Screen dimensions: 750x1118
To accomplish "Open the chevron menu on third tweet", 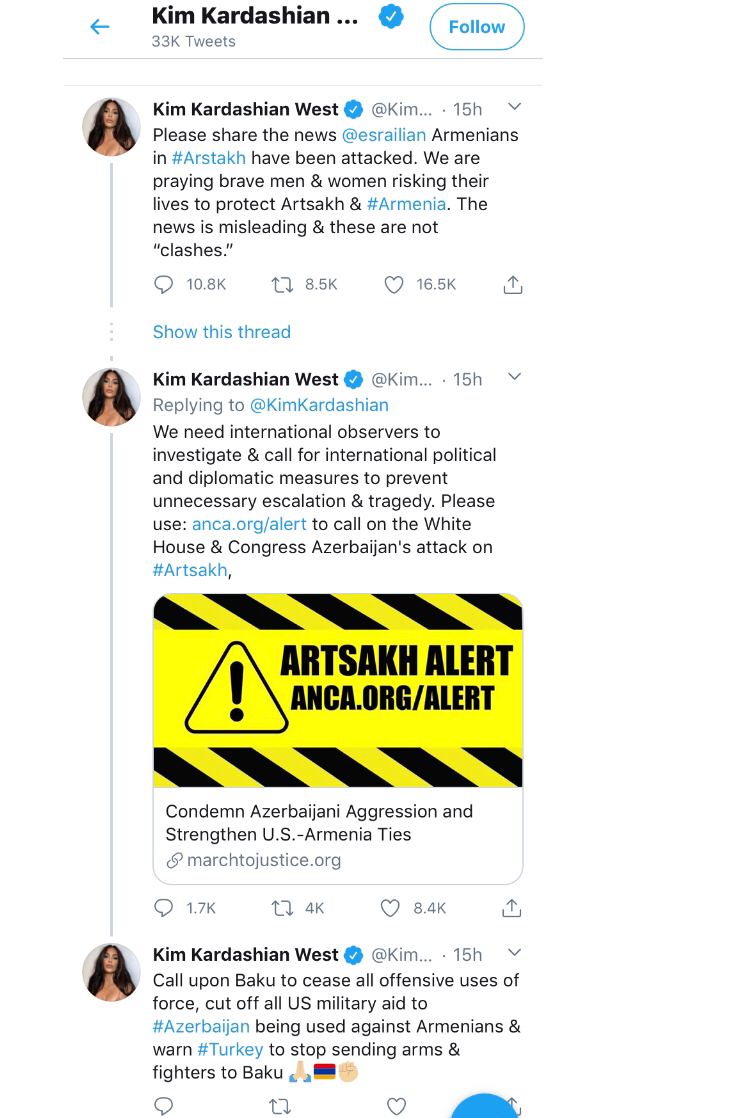I will (x=514, y=953).
